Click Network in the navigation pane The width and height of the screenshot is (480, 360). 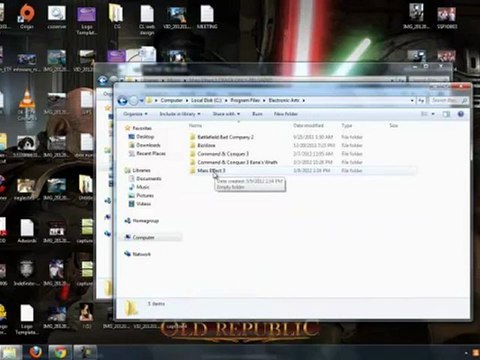[x=141, y=254]
